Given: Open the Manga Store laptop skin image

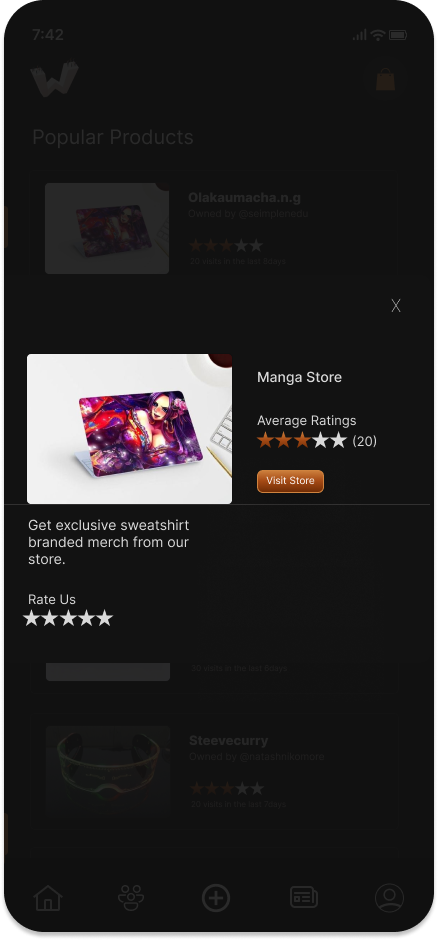Looking at the screenshot, I should click(x=129, y=429).
